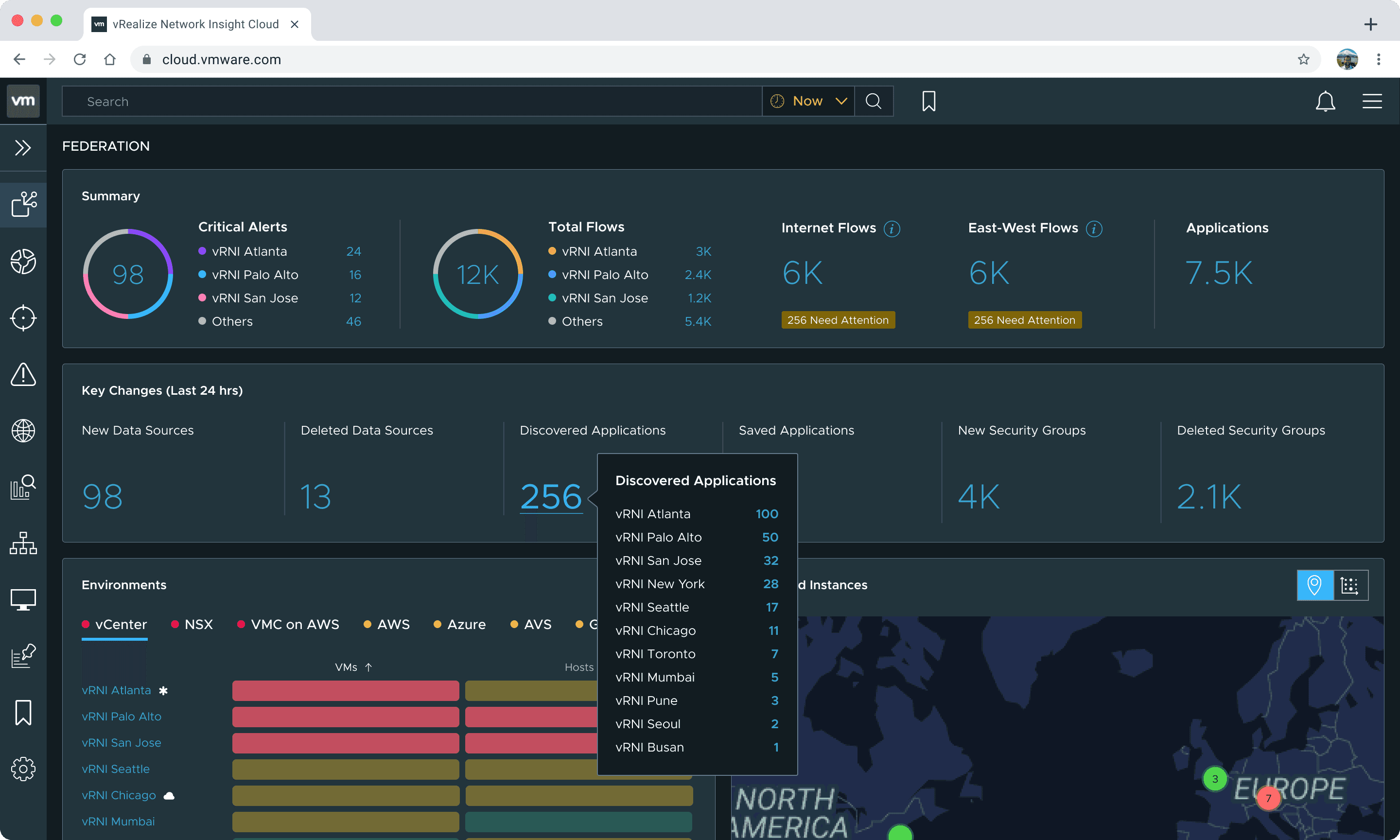Select the vCenter tab
Screen dimensions: 1400x840
[114, 624]
